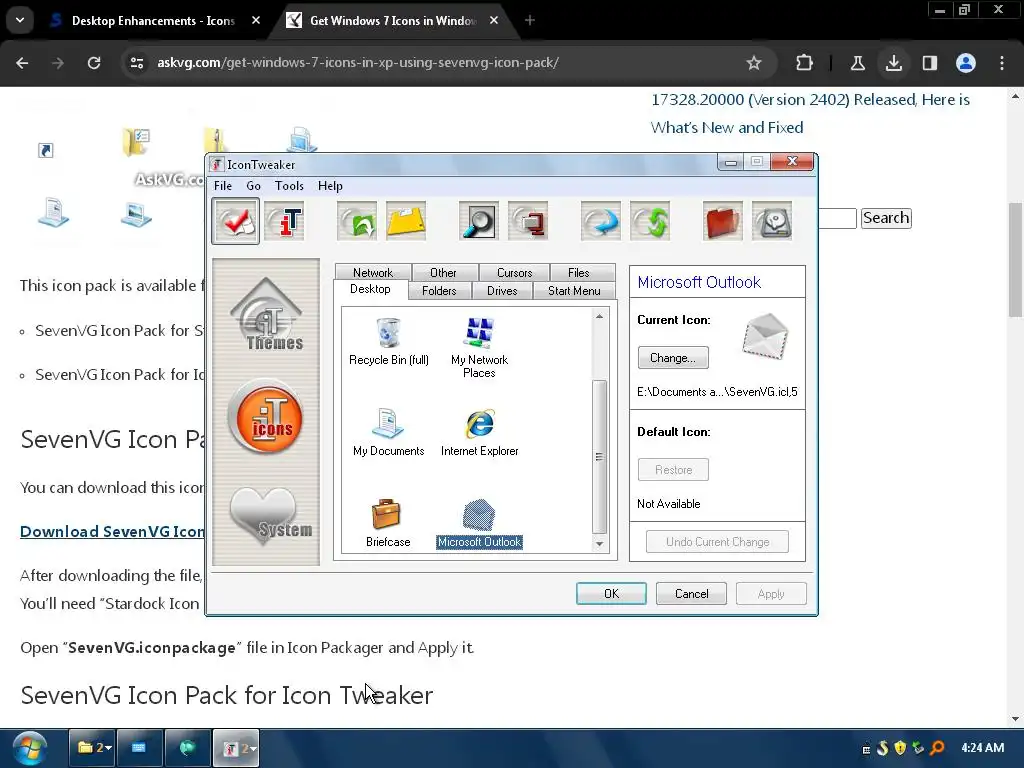Click OK in IconTweaker dialog

[x=611, y=594]
